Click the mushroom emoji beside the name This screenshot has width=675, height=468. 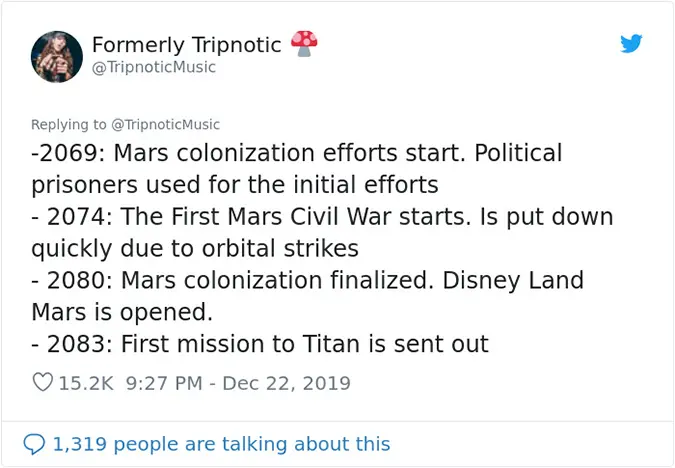tap(303, 43)
